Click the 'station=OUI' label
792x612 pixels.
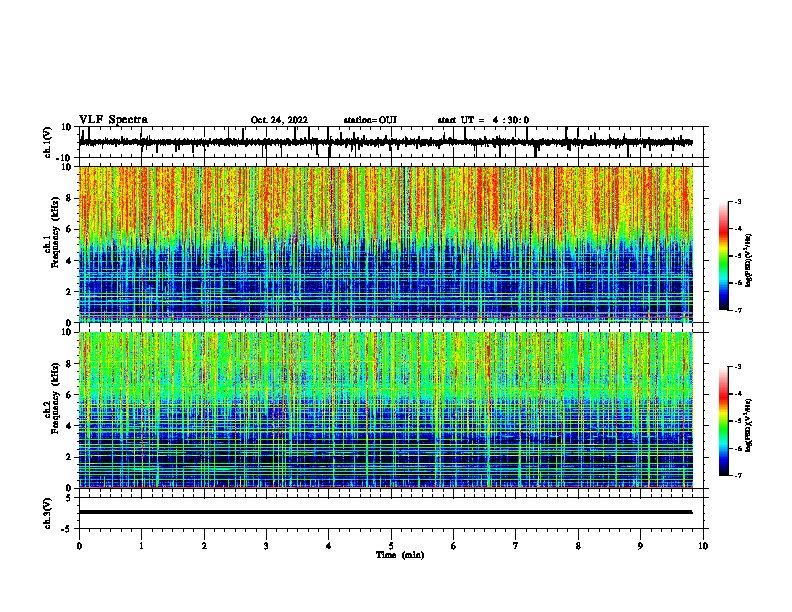[x=370, y=120]
